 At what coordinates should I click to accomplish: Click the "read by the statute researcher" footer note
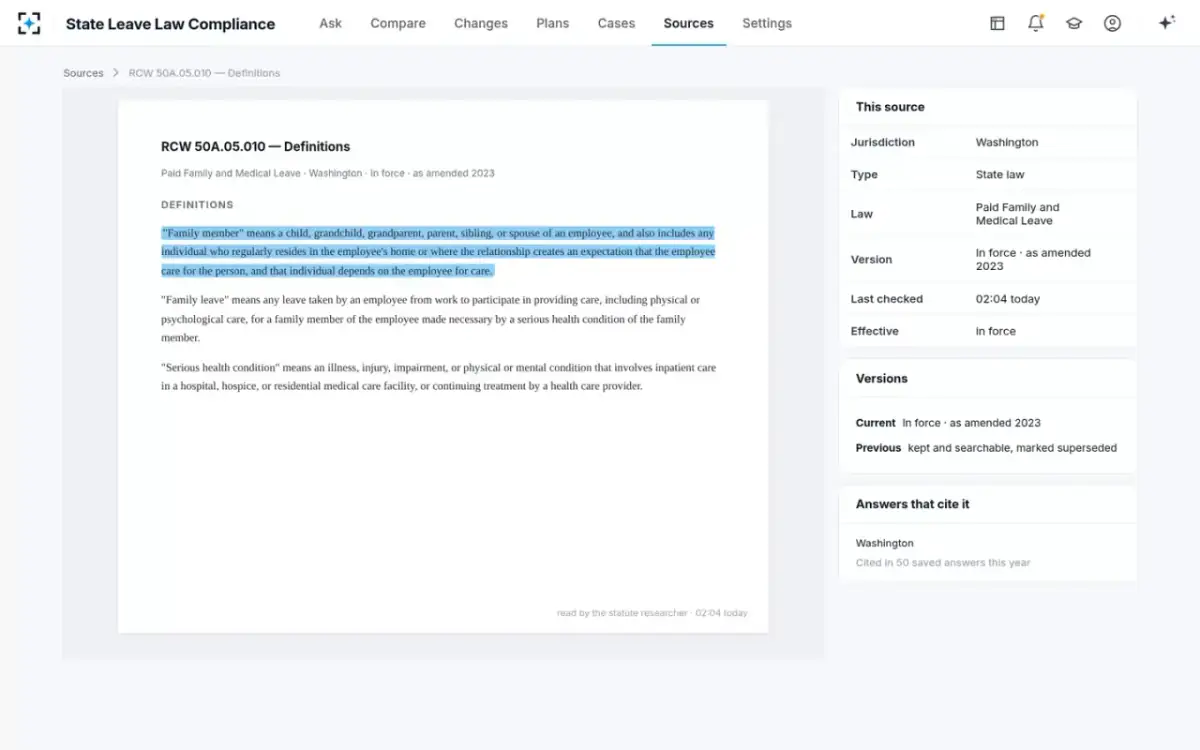click(652, 613)
